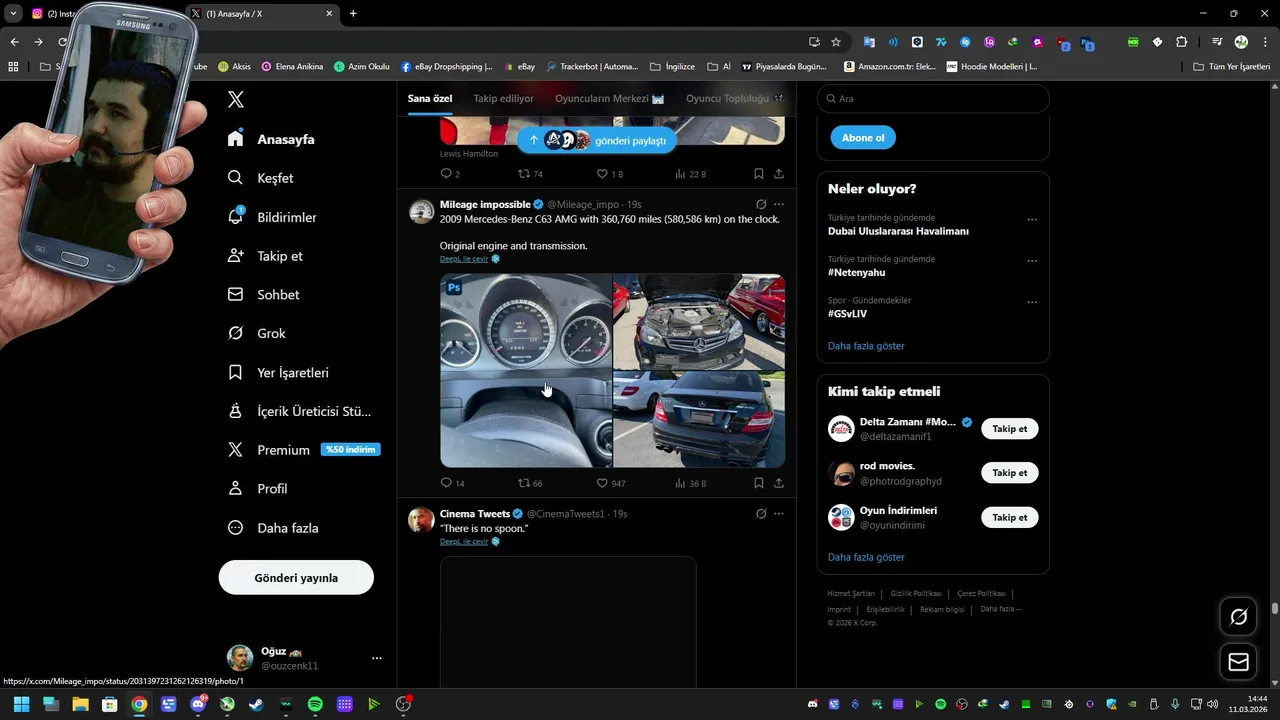Open Steam from taskbar
The width and height of the screenshot is (1280, 720).
pyautogui.click(x=256, y=704)
